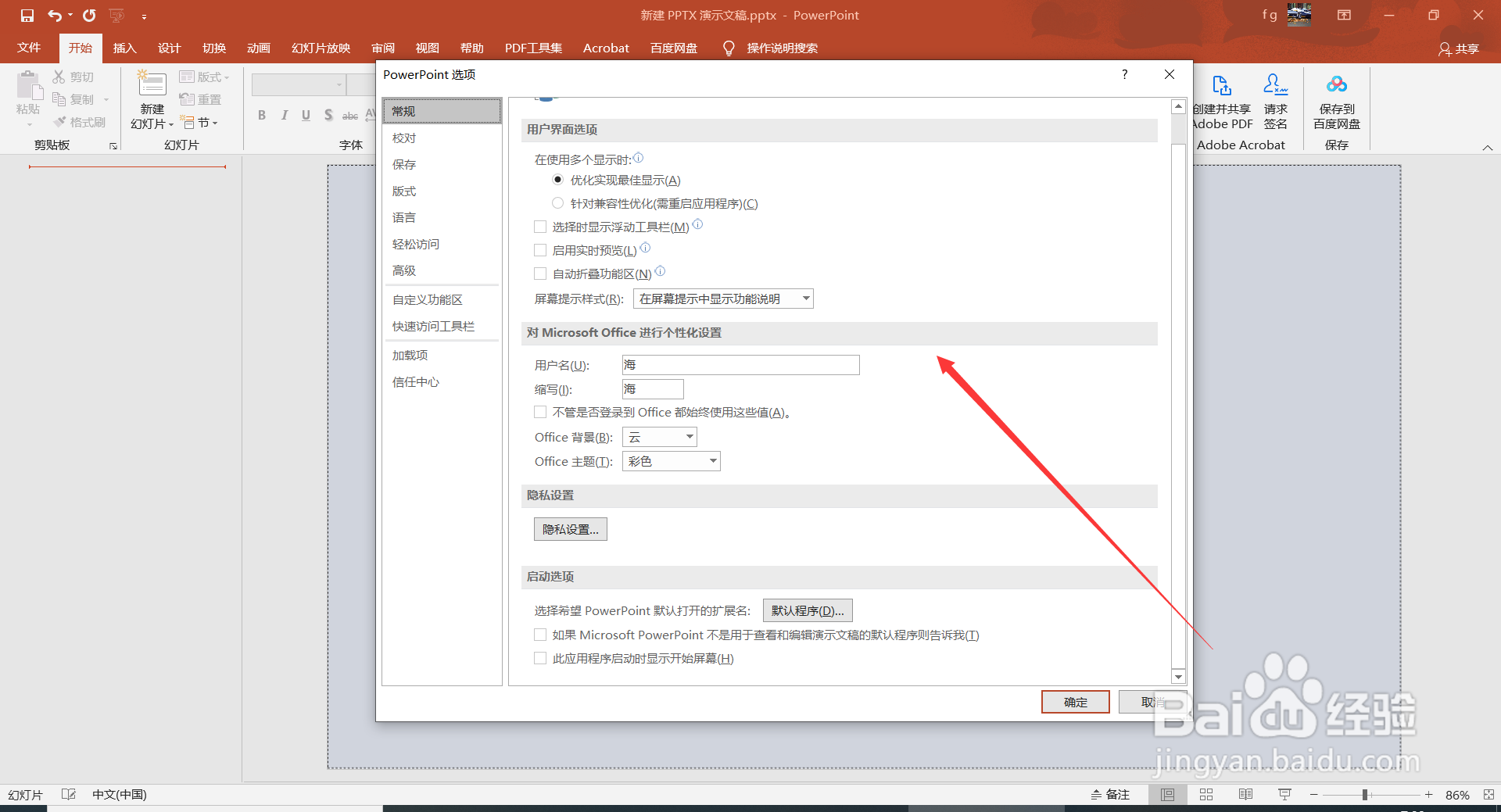
Task: Switch to the Transitions (切换) tab
Action: tap(214, 48)
